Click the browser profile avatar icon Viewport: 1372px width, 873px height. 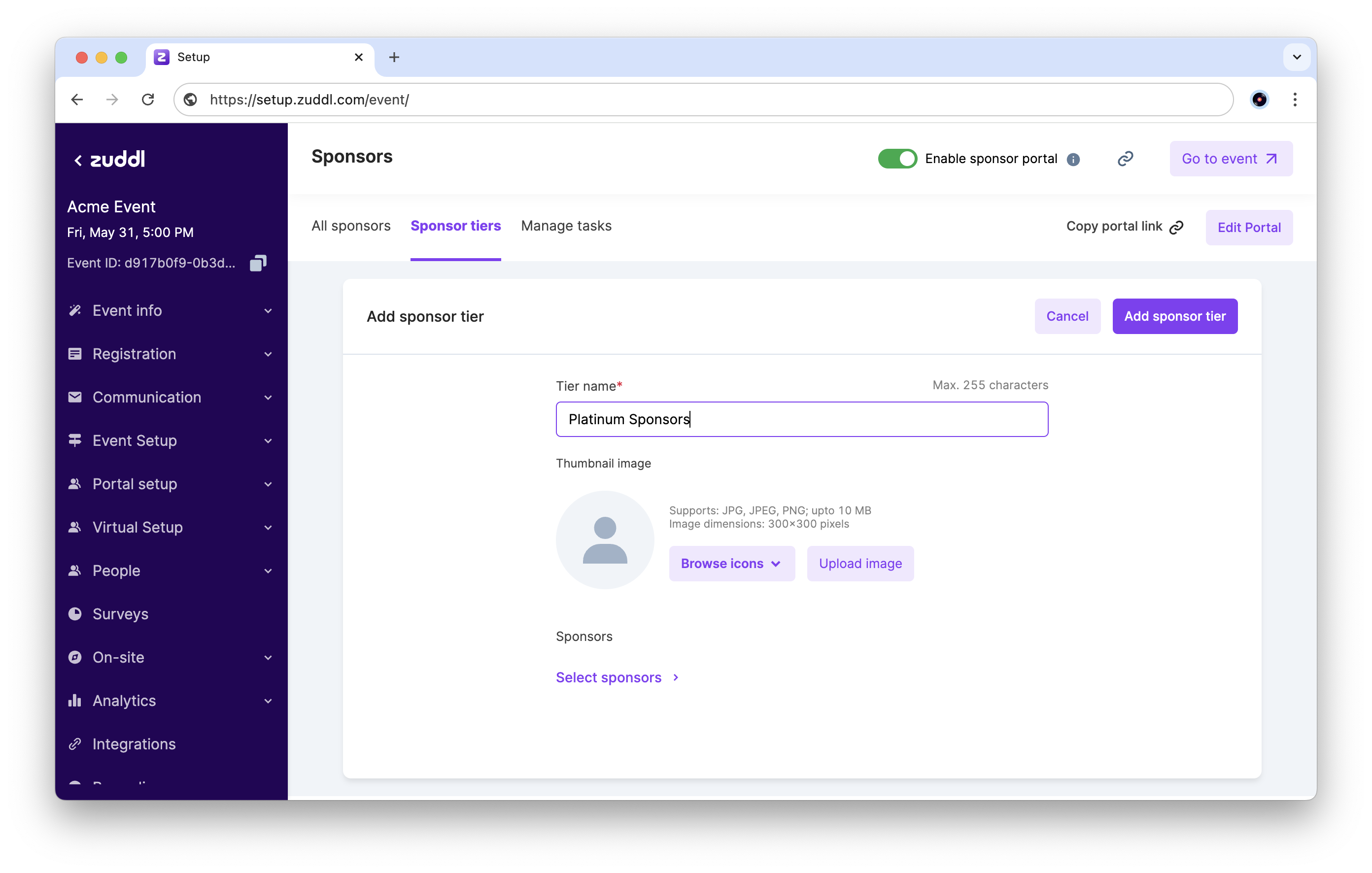click(1259, 100)
